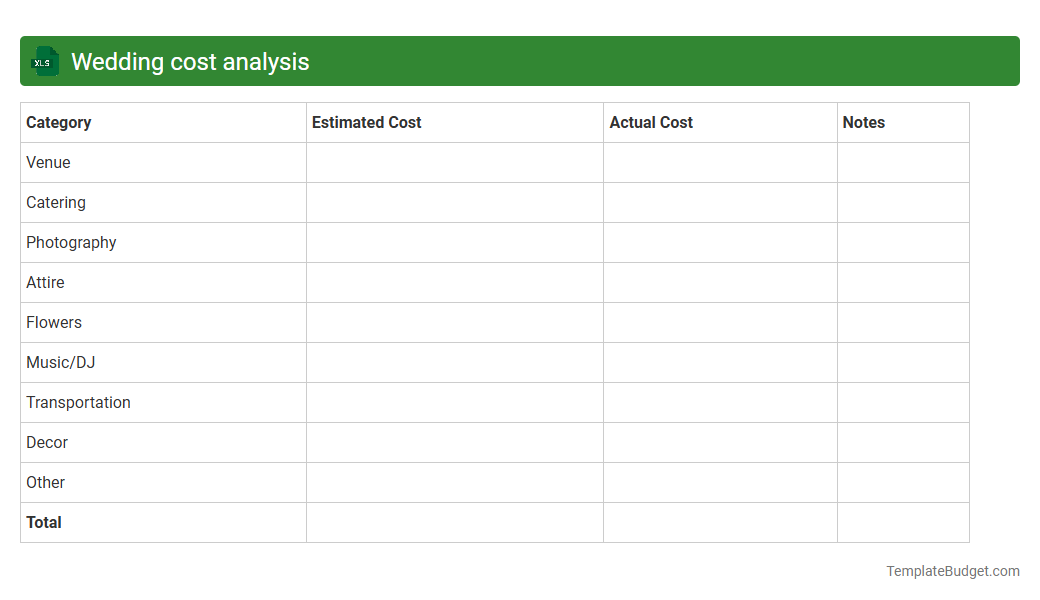
Task: Select the Catering category cell
Action: pyautogui.click(x=55, y=202)
